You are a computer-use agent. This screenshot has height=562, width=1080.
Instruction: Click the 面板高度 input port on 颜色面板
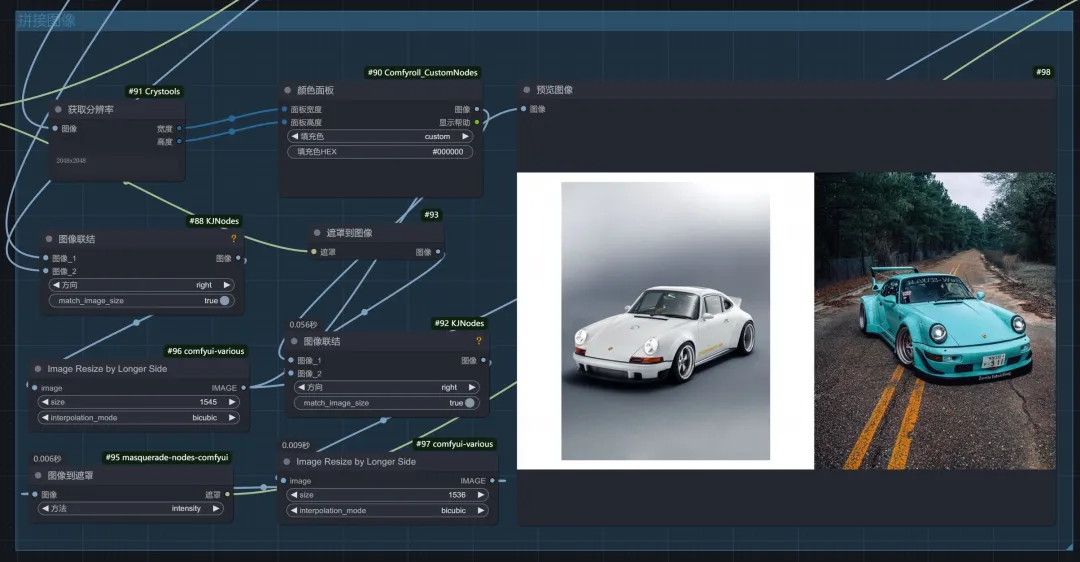click(x=284, y=122)
